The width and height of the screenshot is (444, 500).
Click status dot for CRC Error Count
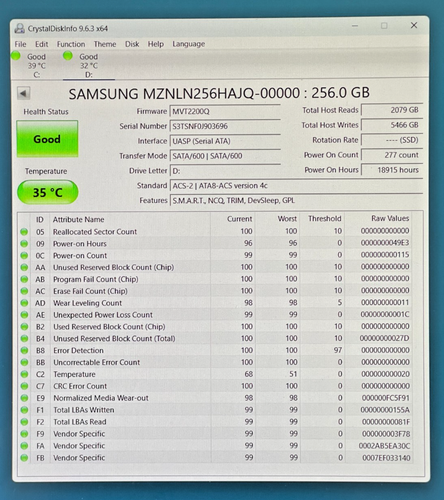pyautogui.click(x=24, y=386)
